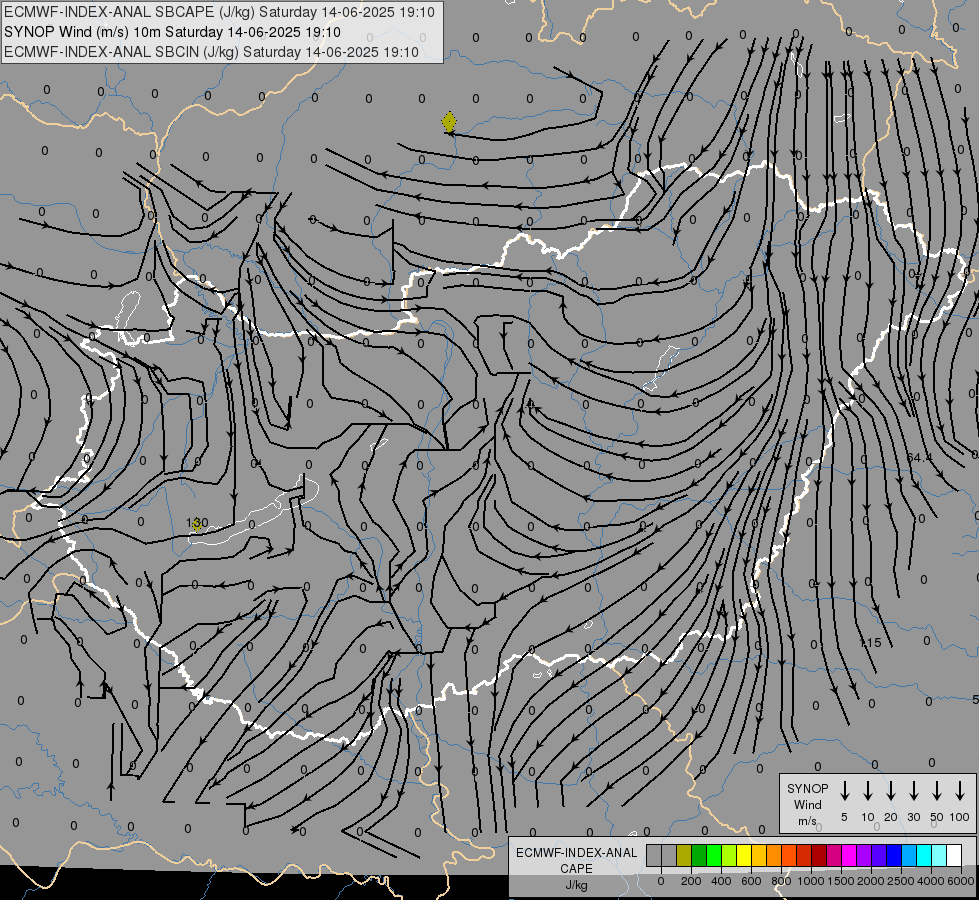
Task: Click the 2500 tick label in CAPE legend
Action: click(x=901, y=881)
